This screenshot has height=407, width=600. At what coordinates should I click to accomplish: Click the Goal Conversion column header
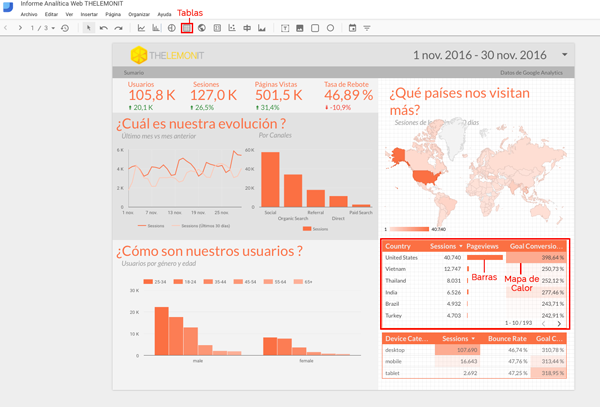pos(537,245)
